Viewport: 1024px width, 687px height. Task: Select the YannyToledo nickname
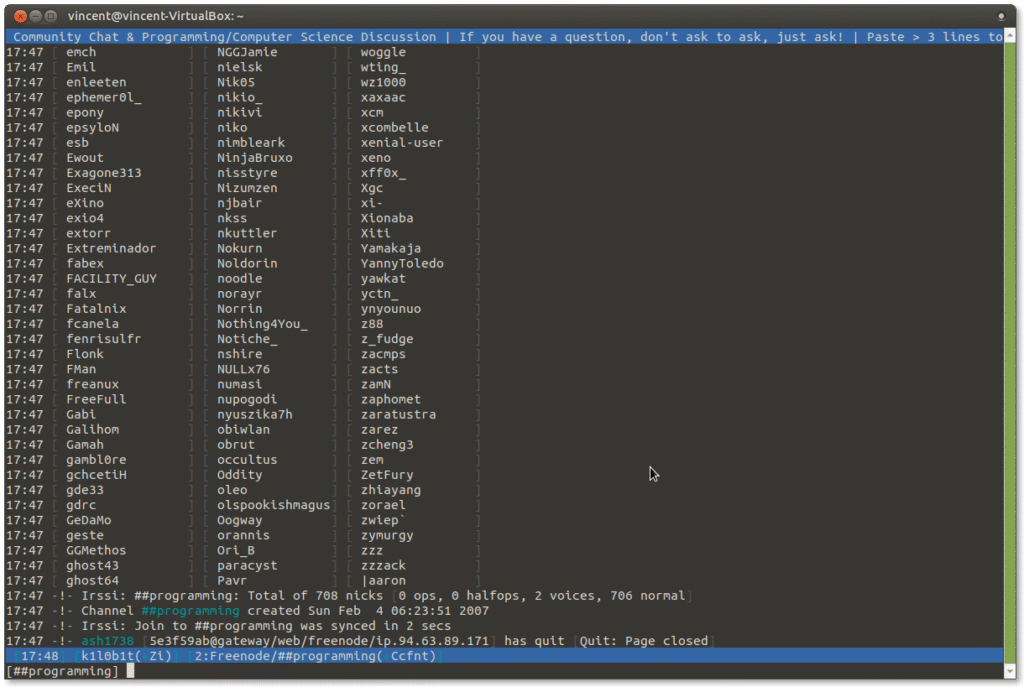[402, 264]
